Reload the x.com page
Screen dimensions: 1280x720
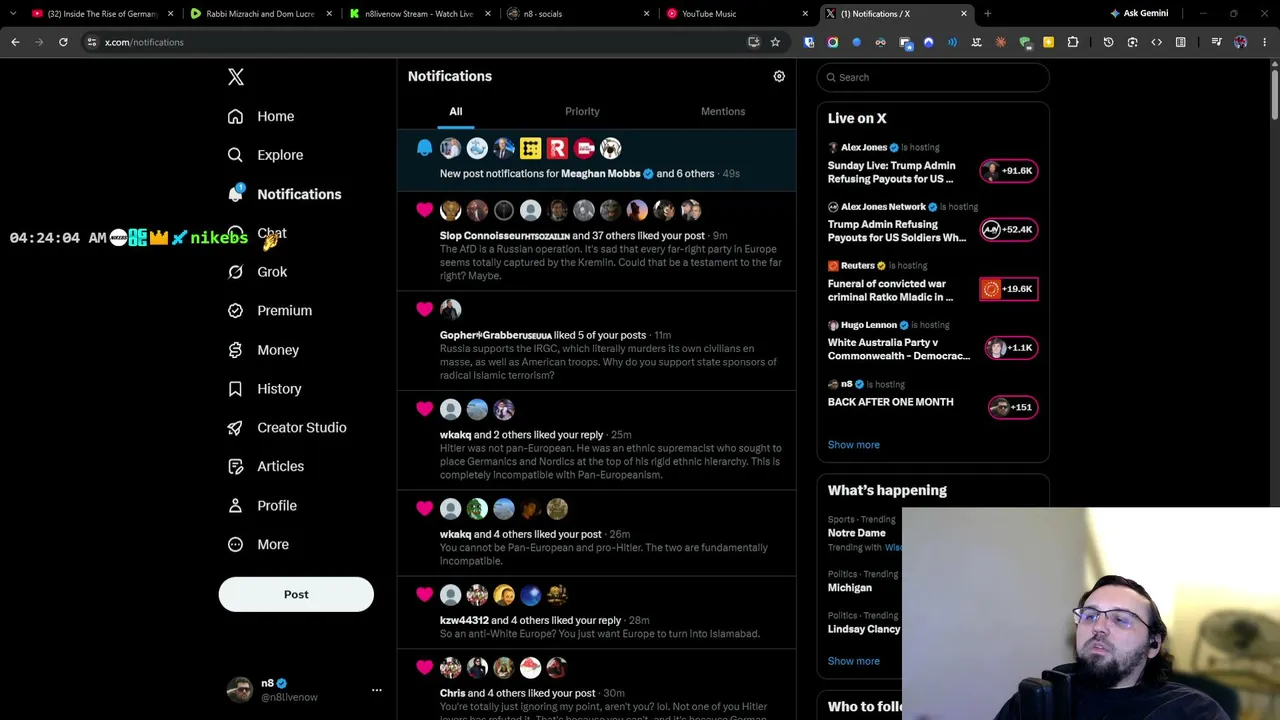63,42
